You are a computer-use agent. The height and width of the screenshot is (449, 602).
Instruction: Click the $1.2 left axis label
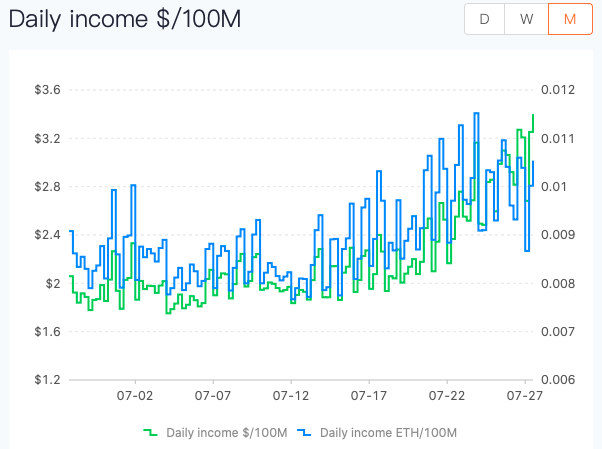[48, 380]
